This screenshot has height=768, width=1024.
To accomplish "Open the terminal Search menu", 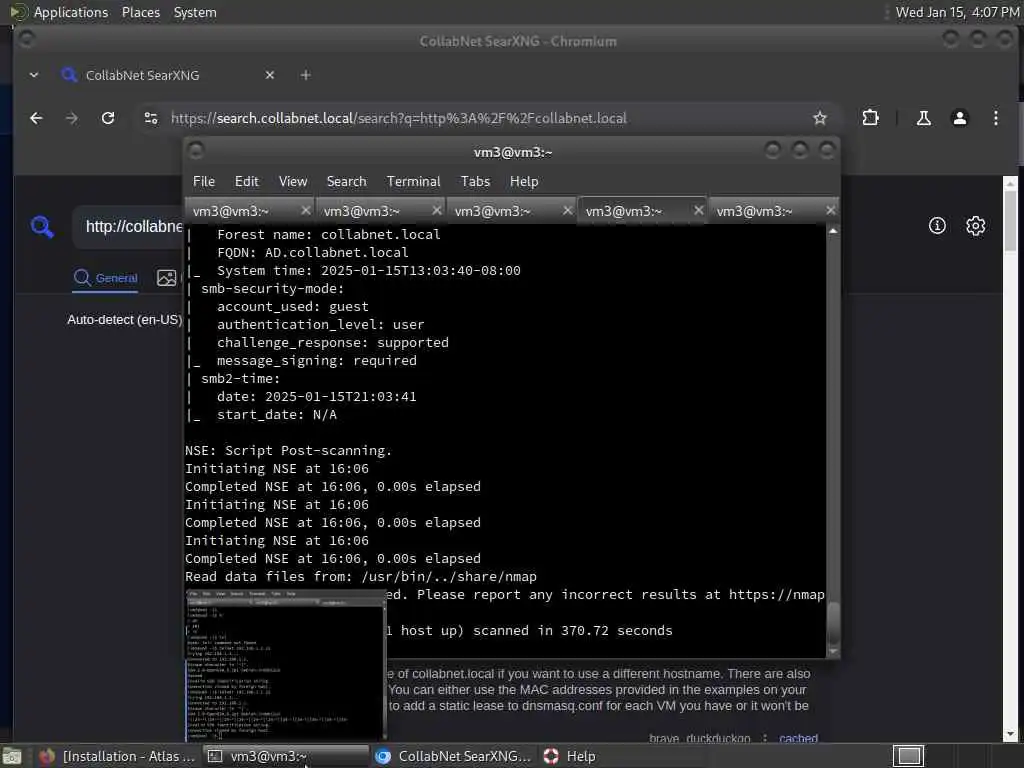I will pyautogui.click(x=346, y=182).
